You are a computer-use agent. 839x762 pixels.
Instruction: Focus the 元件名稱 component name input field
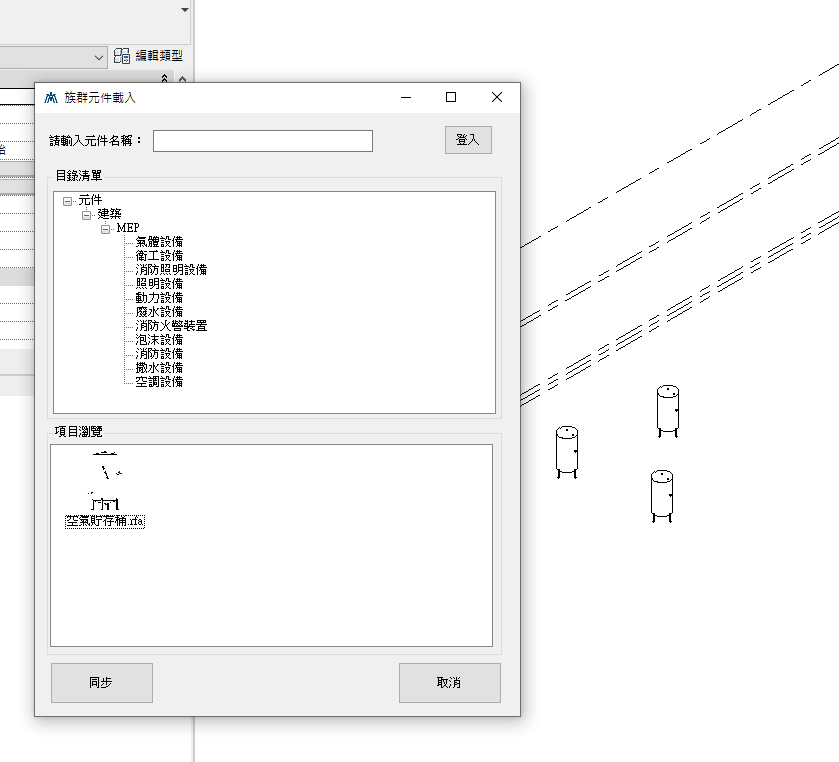click(262, 141)
